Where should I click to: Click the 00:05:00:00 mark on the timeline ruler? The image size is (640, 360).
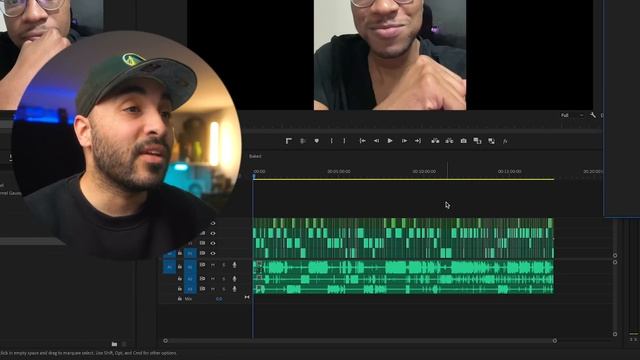[x=339, y=172]
